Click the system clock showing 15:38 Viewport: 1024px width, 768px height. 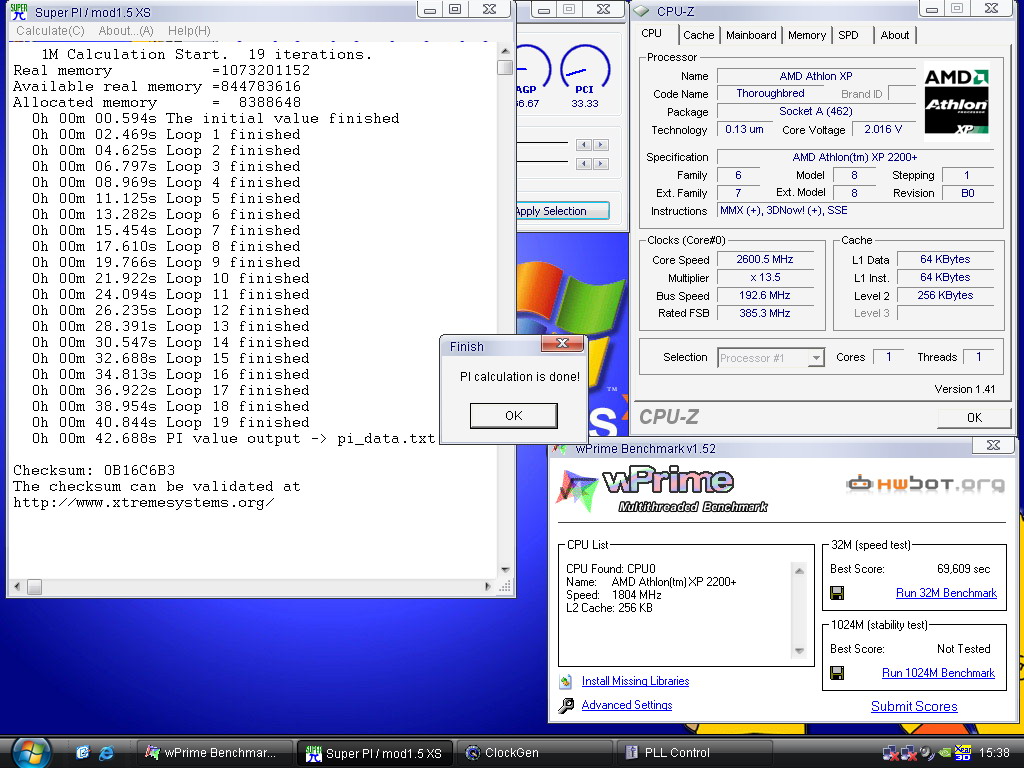click(x=994, y=753)
